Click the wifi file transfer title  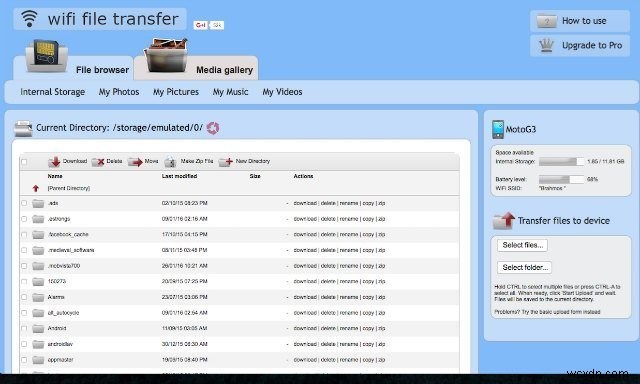[x=113, y=19]
